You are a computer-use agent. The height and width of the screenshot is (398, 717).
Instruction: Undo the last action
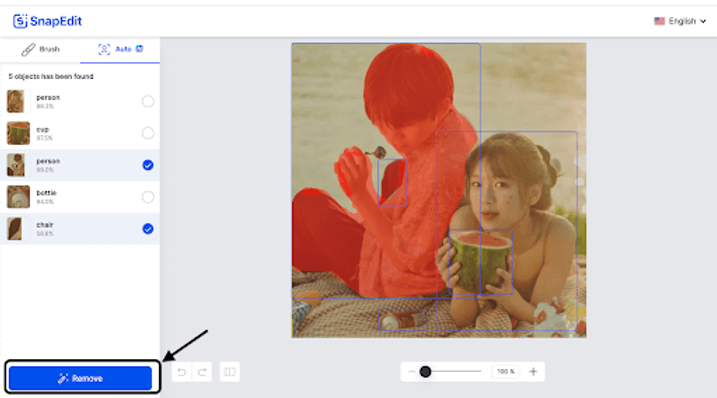(182, 372)
